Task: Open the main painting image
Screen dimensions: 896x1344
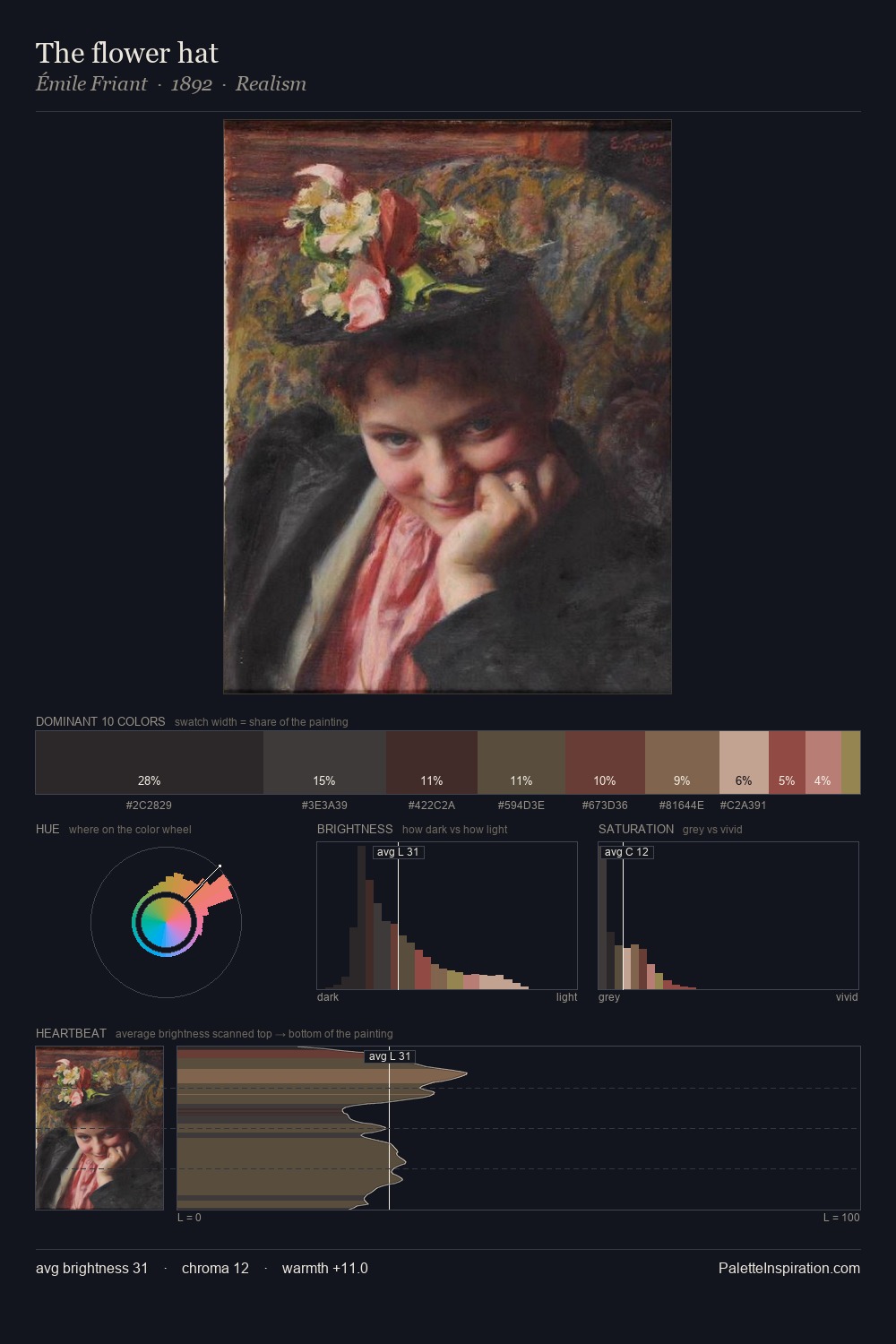Action: coord(447,407)
